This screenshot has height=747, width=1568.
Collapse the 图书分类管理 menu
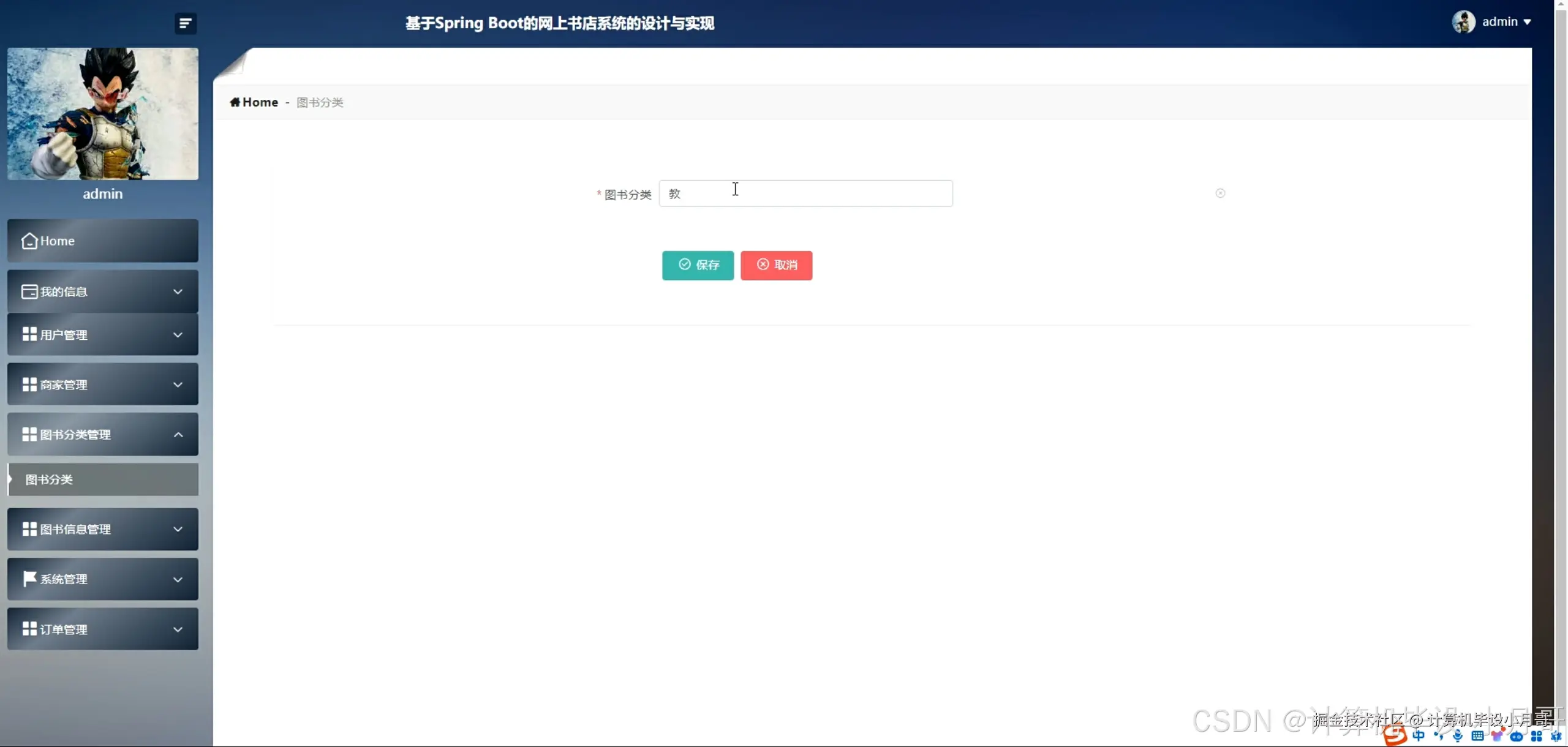click(x=103, y=434)
